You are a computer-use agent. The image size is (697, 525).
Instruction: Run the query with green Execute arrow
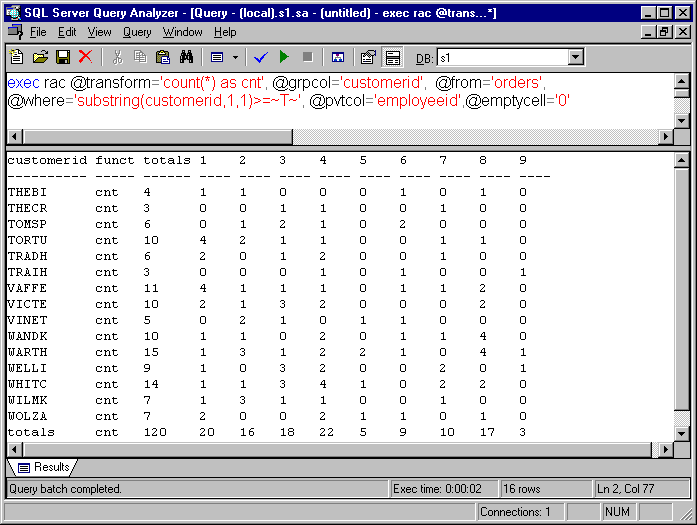coord(284,57)
